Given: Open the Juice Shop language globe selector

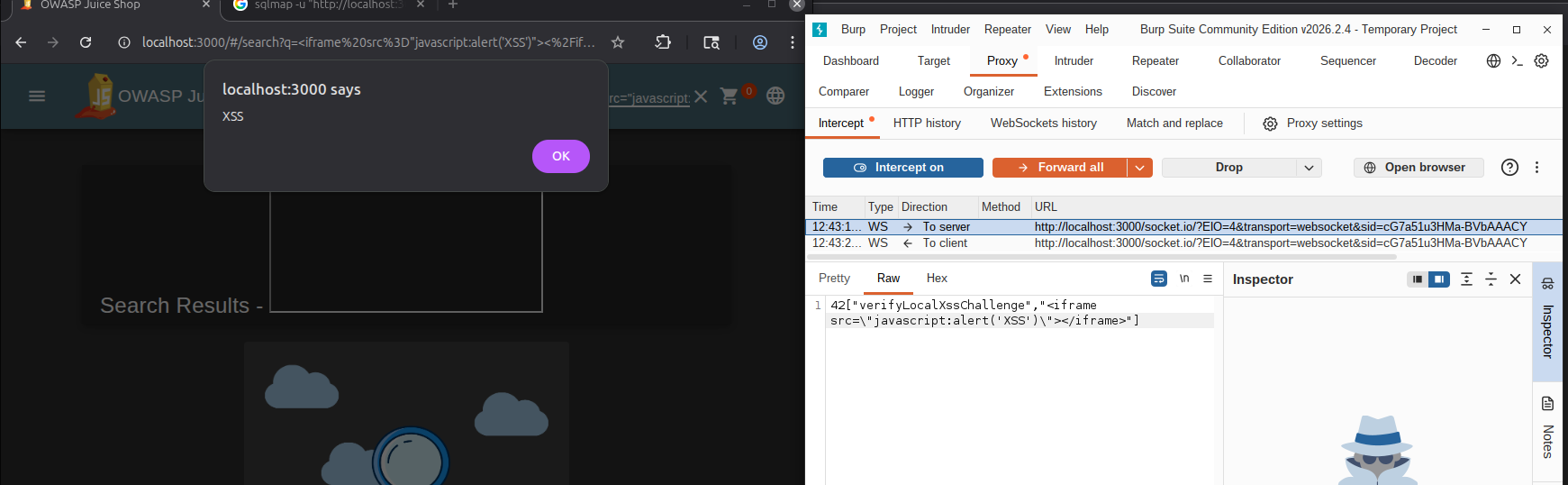Looking at the screenshot, I should (x=775, y=96).
